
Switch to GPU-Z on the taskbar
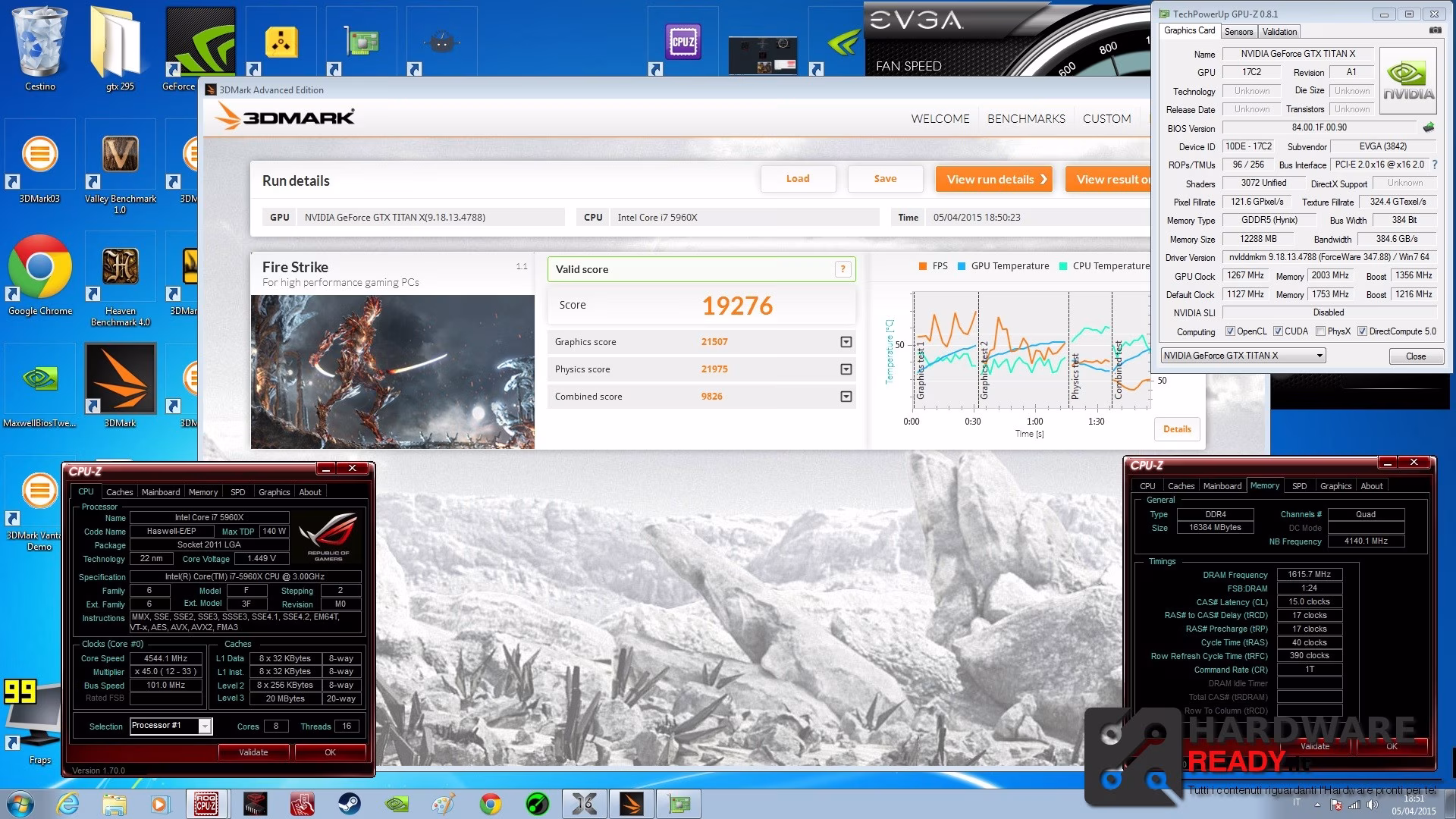(x=679, y=804)
